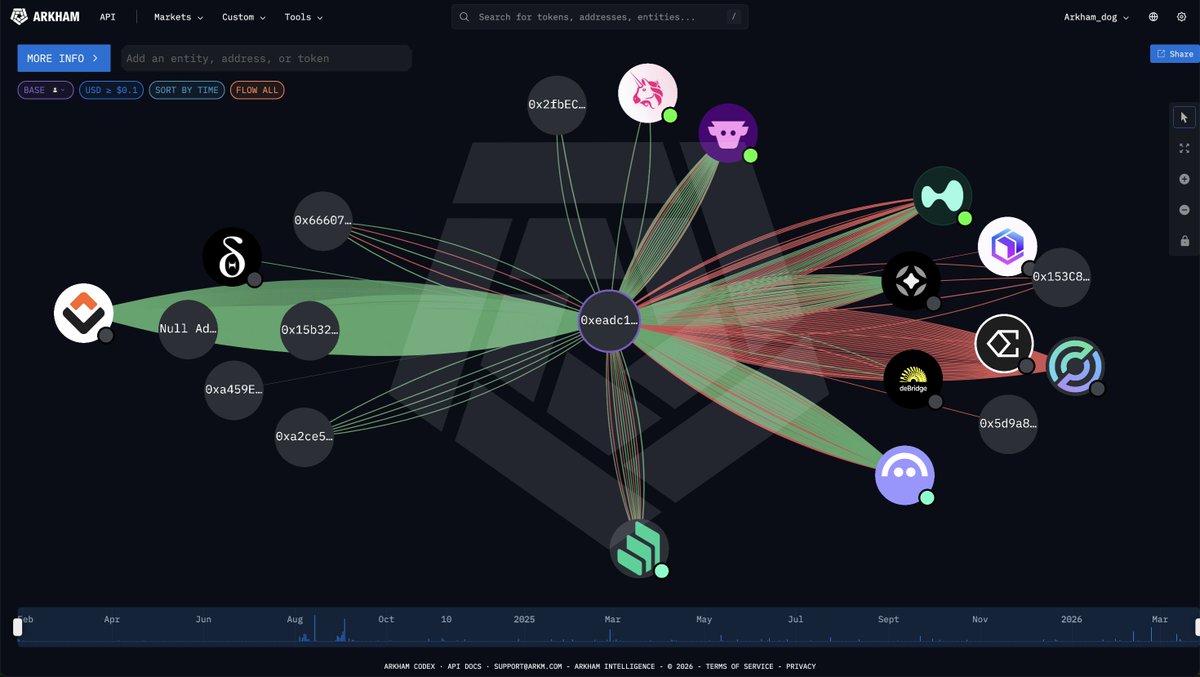
Task: Expand the Markets dropdown menu
Action: pos(178,17)
